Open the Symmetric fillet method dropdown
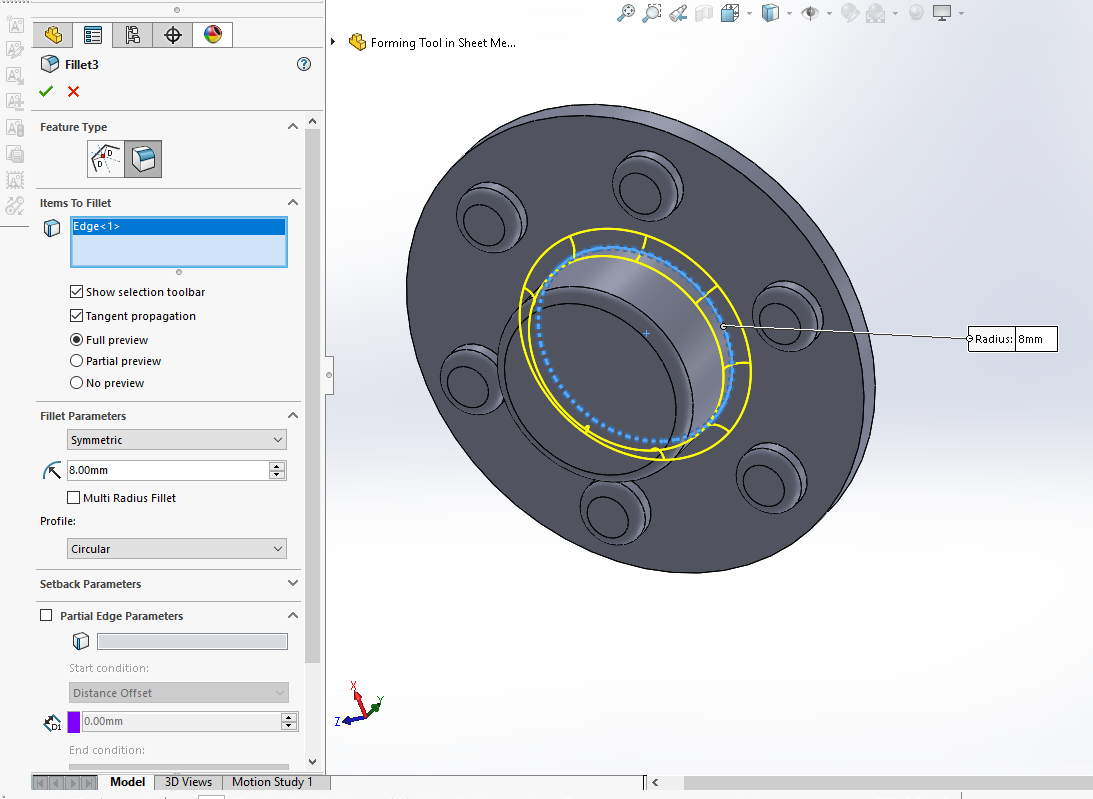 pos(177,440)
